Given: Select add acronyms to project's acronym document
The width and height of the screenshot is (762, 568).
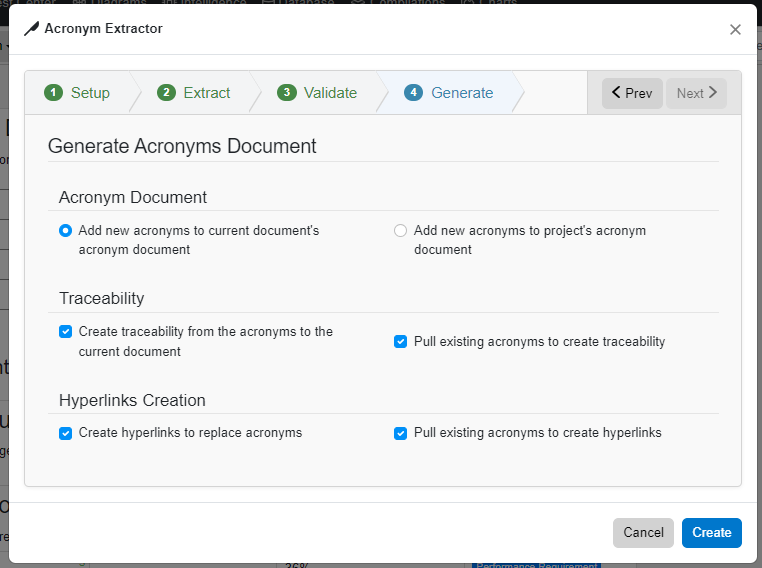Looking at the screenshot, I should coord(400,230).
